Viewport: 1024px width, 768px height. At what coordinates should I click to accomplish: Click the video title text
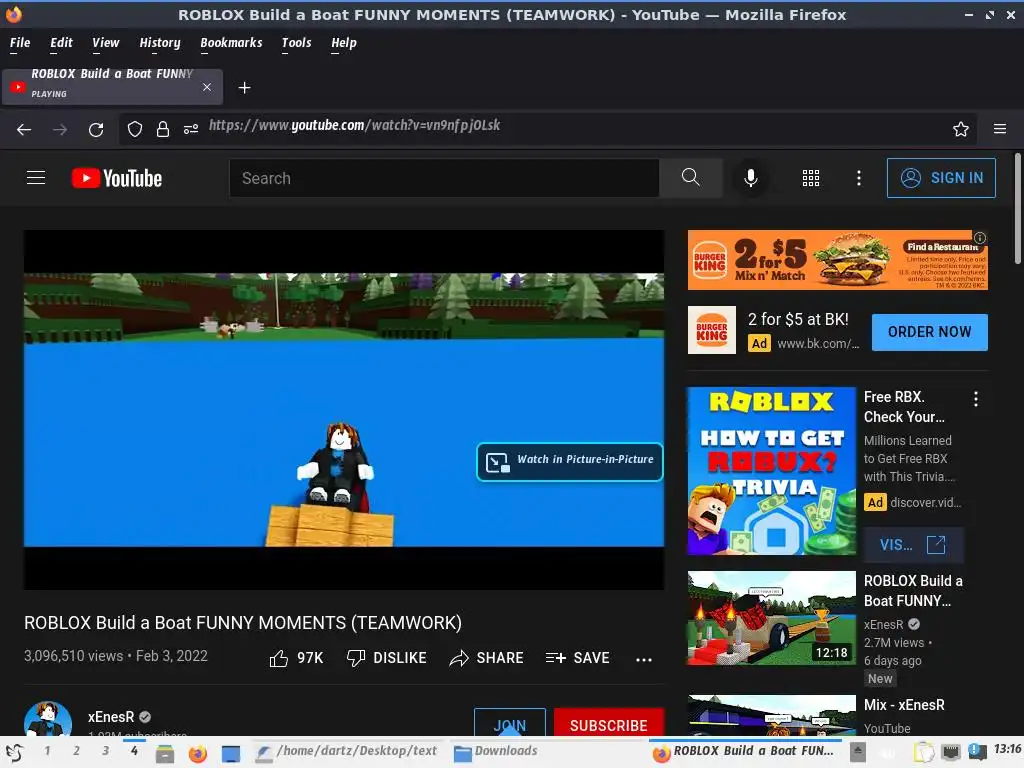pyautogui.click(x=243, y=623)
